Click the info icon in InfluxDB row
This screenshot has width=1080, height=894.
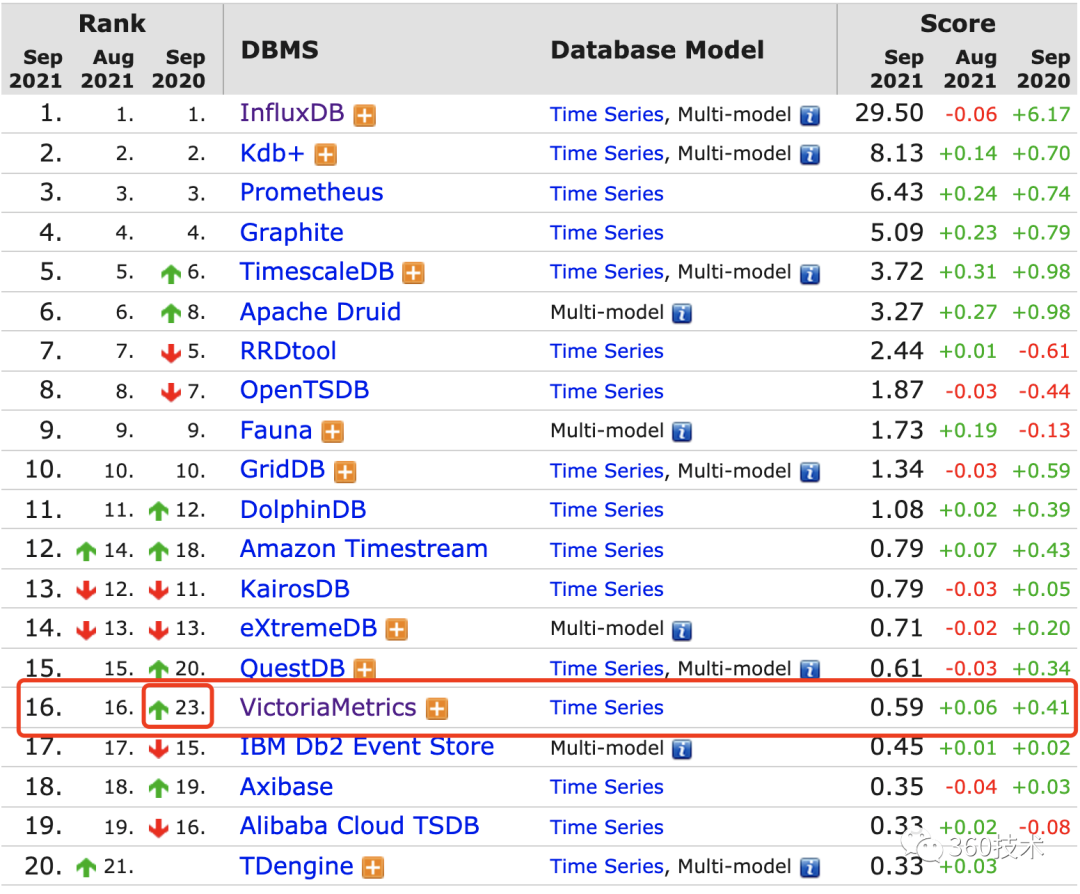pyautogui.click(x=810, y=116)
